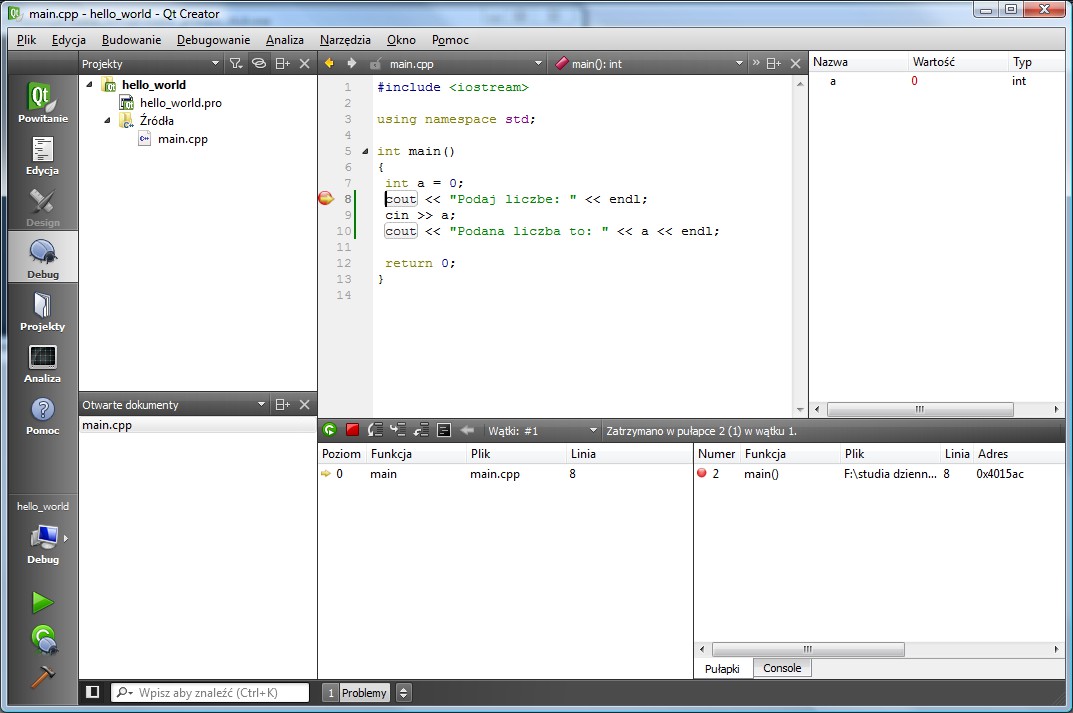Open the Analiza menu in menu bar
Image resolution: width=1073 pixels, height=713 pixels.
pos(285,40)
